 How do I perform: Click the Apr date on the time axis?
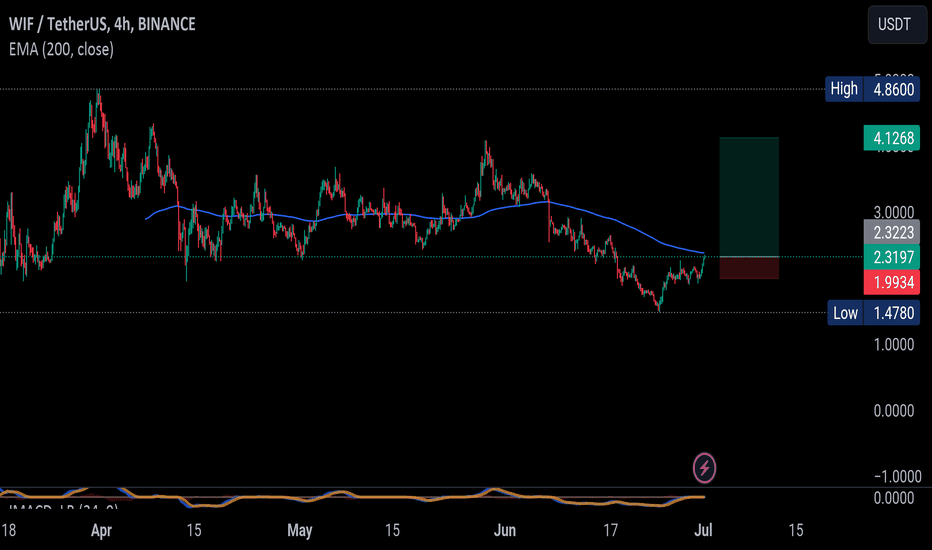coord(101,530)
